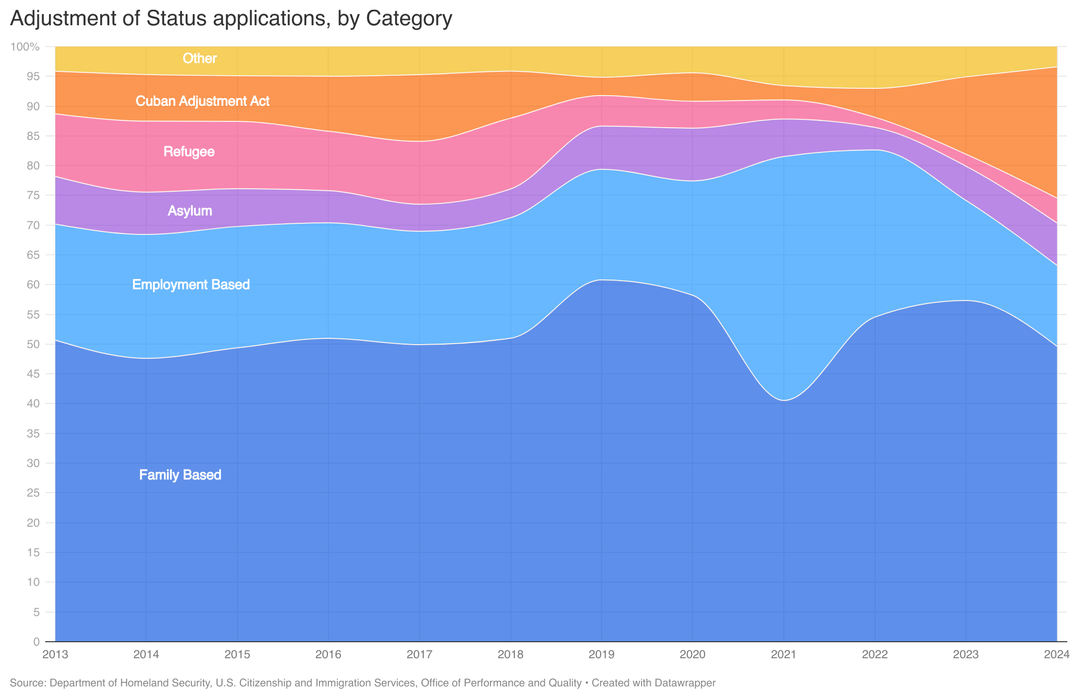
Task: Click the "Cuban Adjustment Act" area label
Action: [202, 101]
